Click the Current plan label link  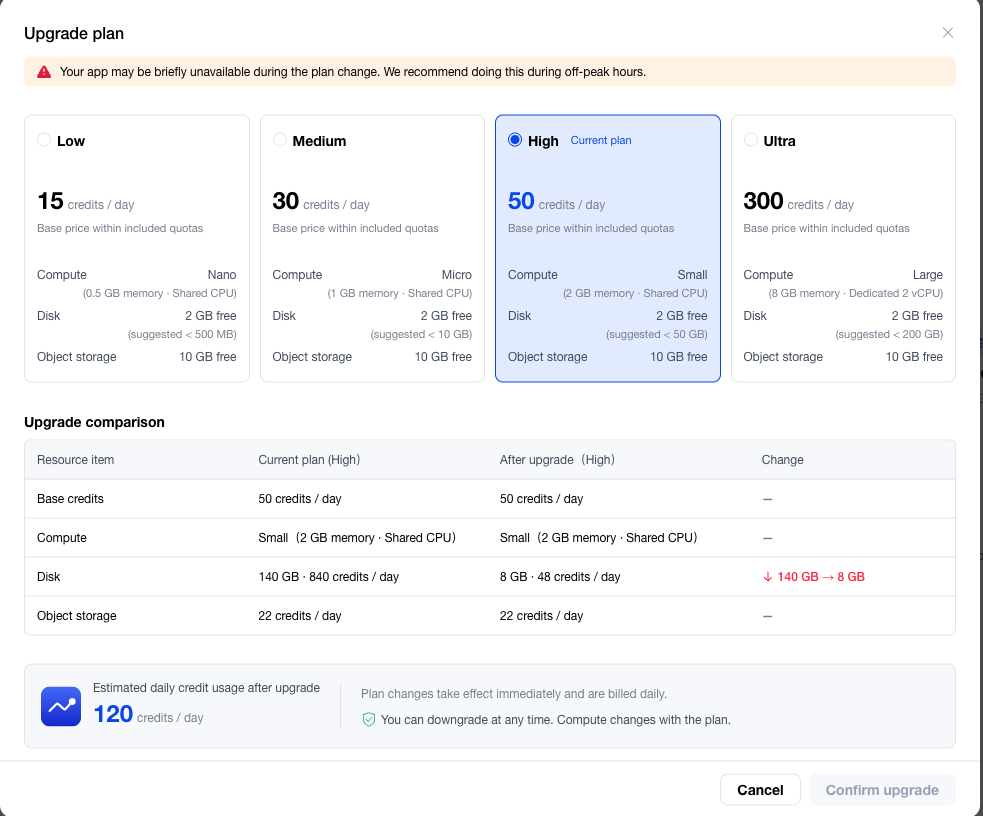tap(601, 140)
